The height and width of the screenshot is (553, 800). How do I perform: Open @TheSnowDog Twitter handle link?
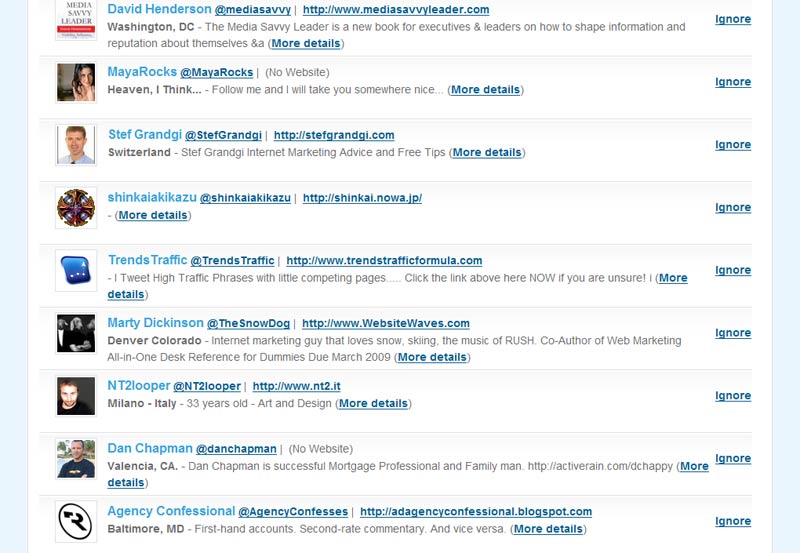point(248,323)
